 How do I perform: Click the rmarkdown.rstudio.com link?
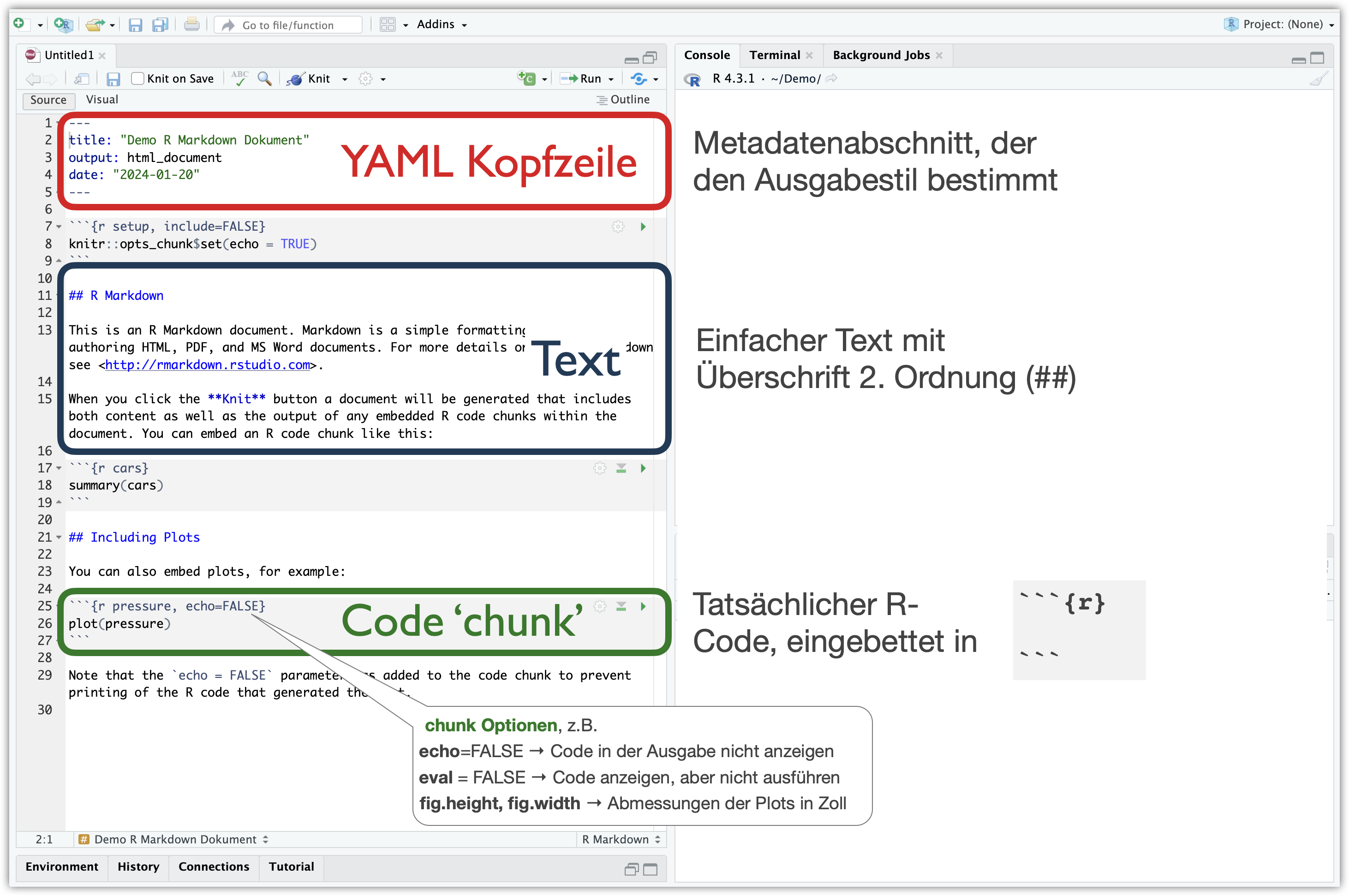(x=208, y=364)
